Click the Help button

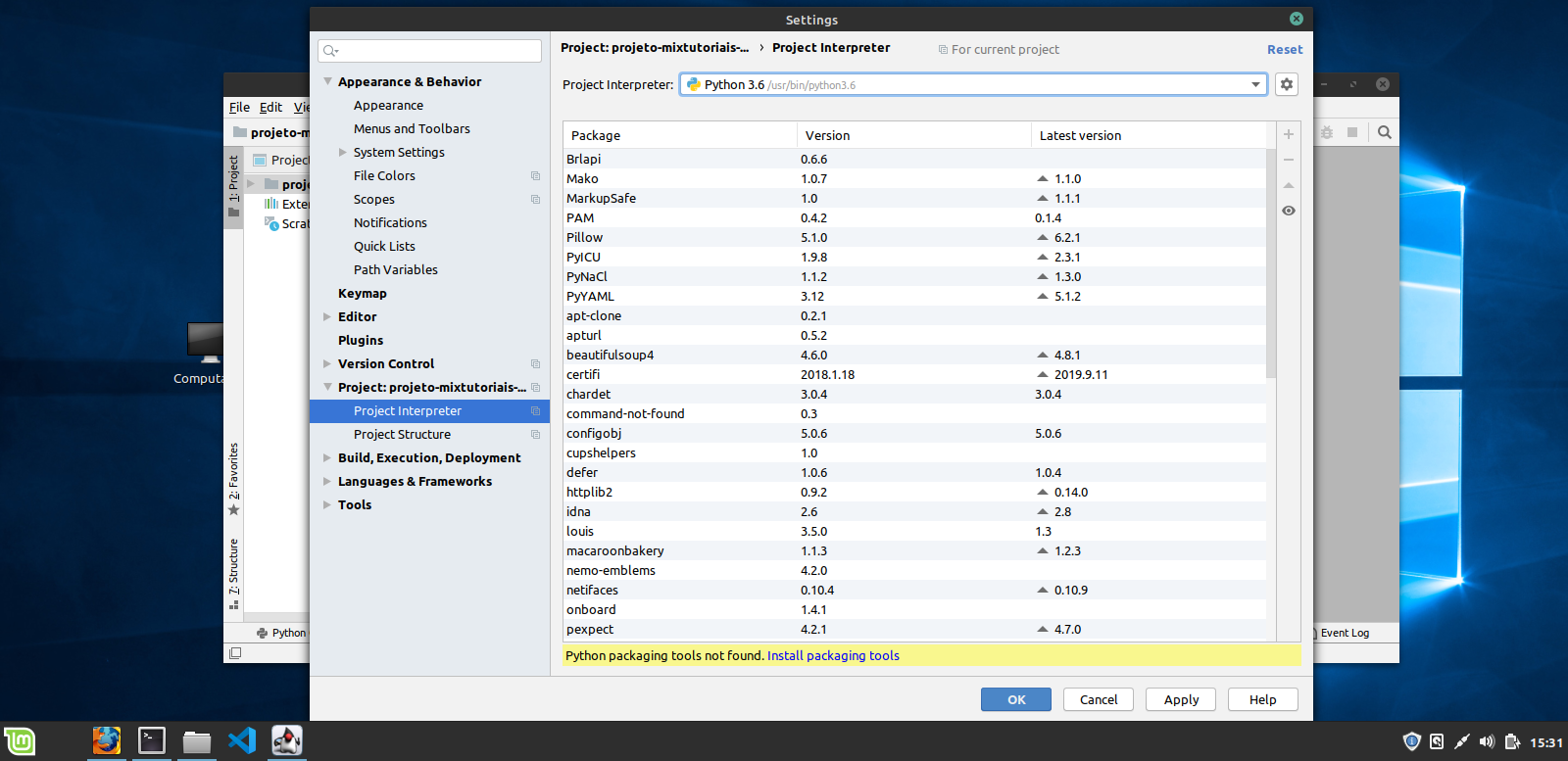(x=1263, y=699)
